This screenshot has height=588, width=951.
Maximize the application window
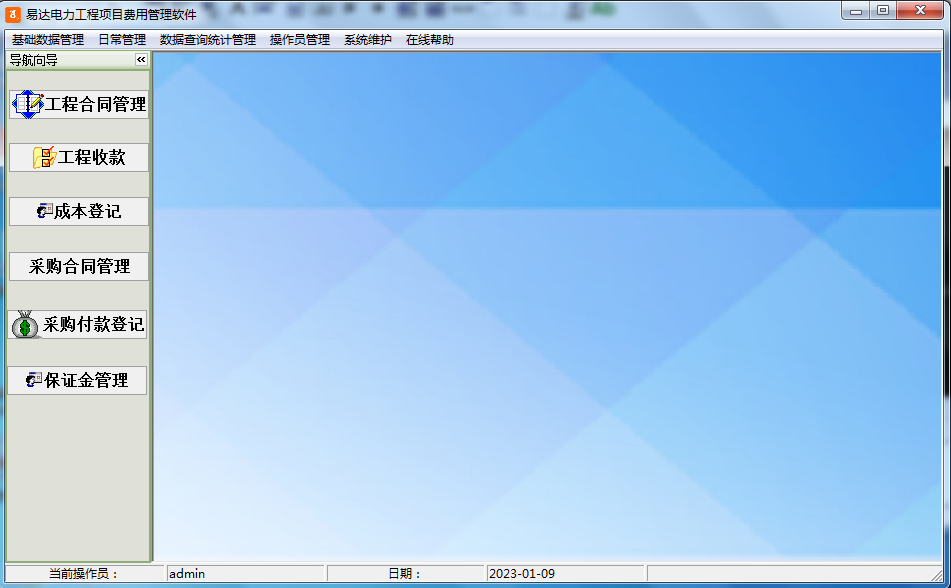[883, 11]
